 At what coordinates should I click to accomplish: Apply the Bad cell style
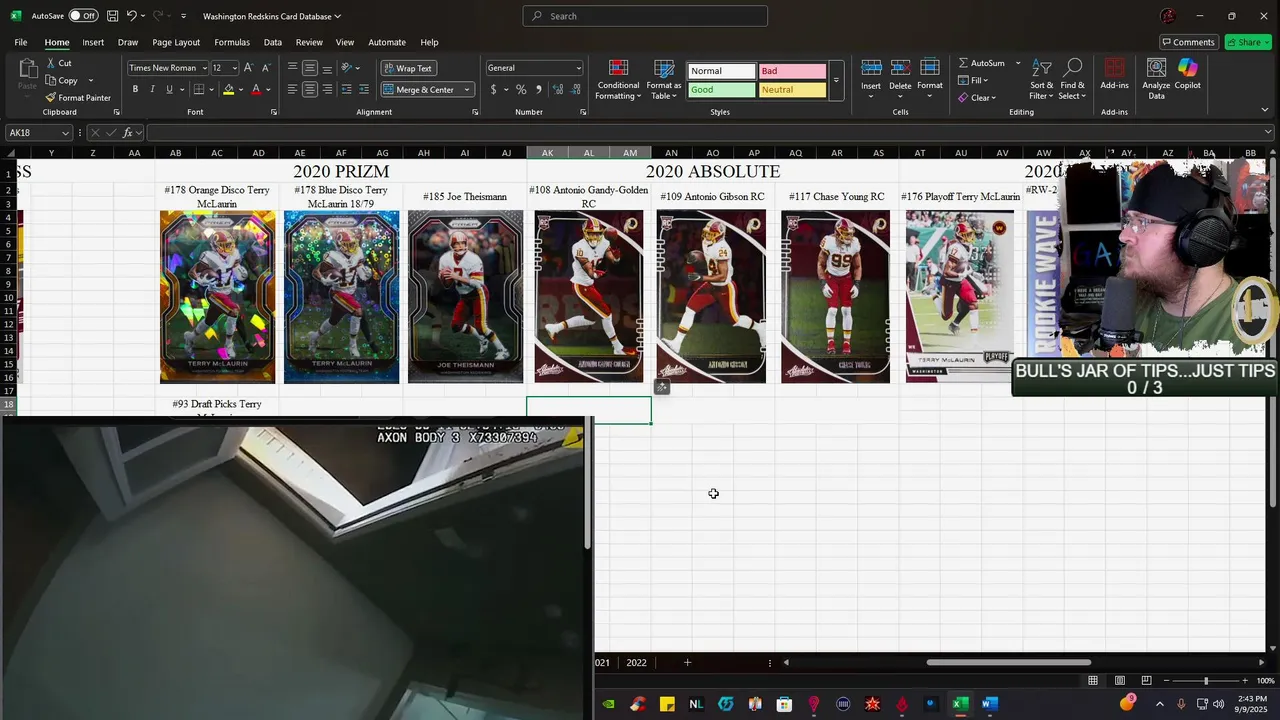[x=792, y=71]
